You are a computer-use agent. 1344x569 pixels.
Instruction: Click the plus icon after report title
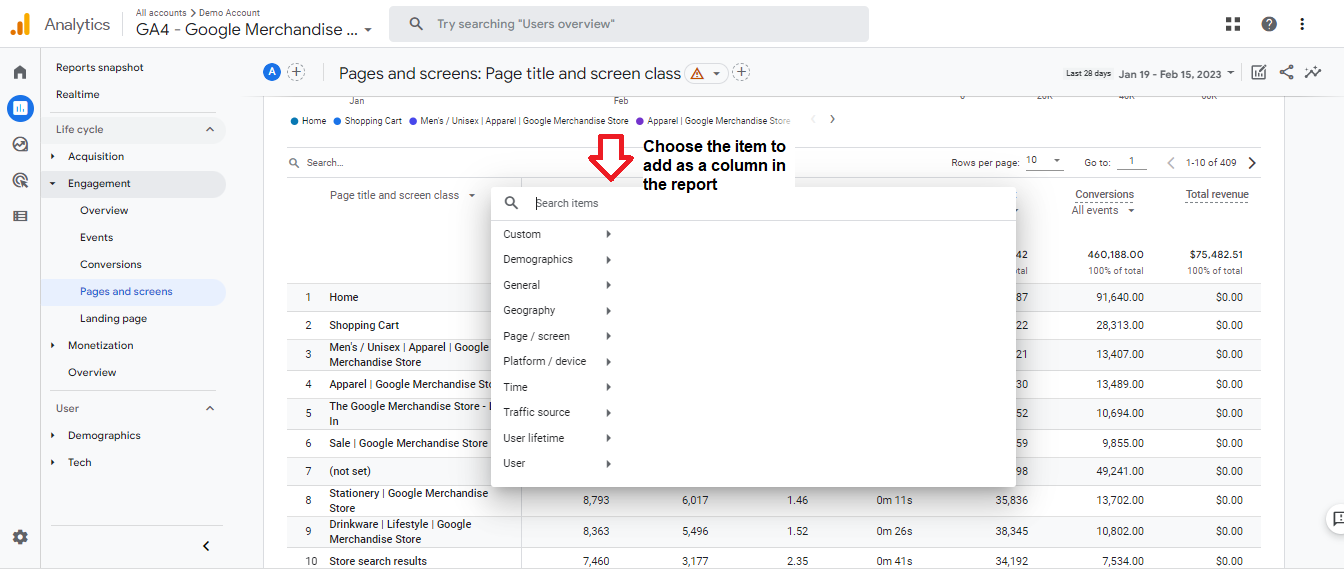pos(741,72)
